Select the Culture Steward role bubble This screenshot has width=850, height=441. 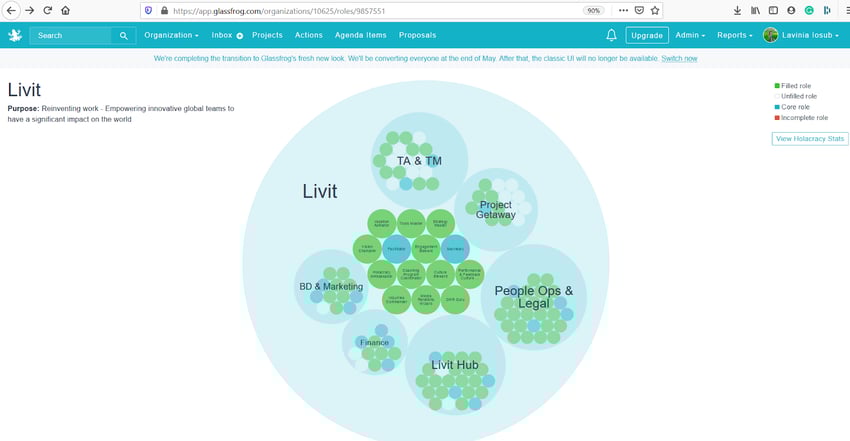click(440, 274)
